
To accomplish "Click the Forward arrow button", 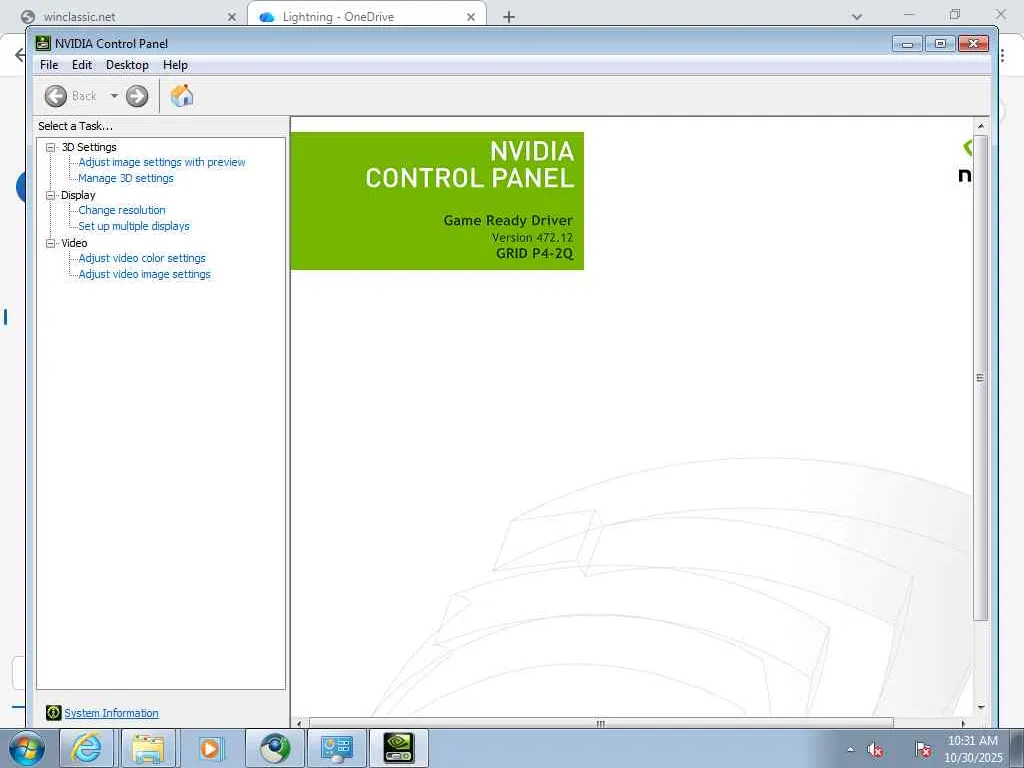I will click(137, 96).
